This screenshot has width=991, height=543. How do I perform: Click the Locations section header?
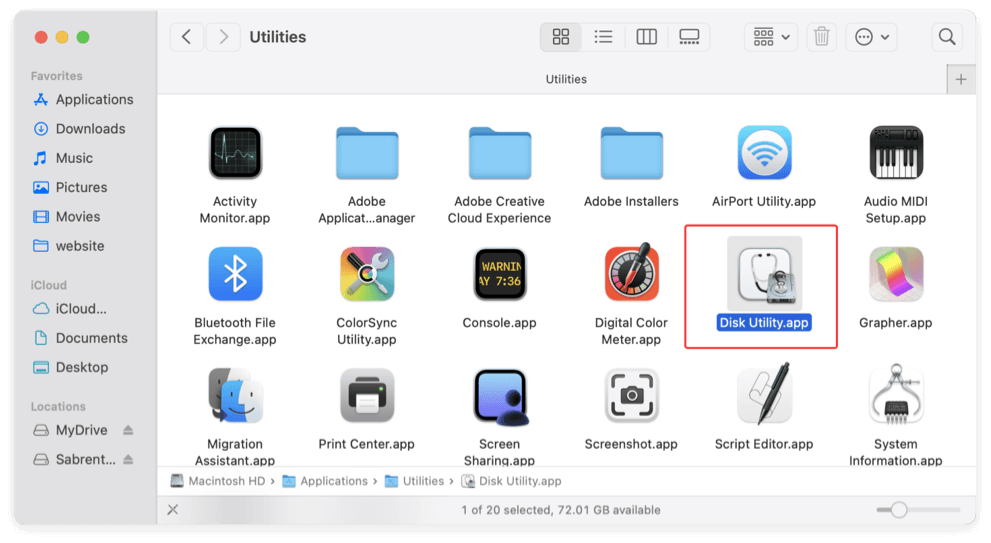click(x=58, y=406)
